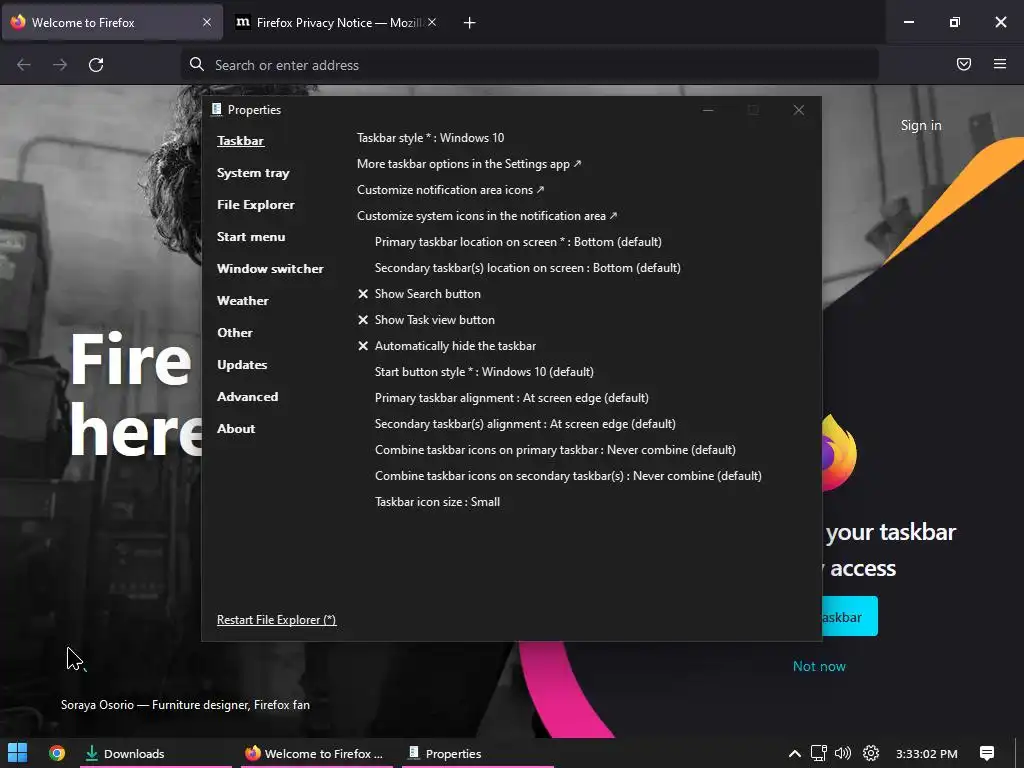Open the System tray section

[253, 173]
